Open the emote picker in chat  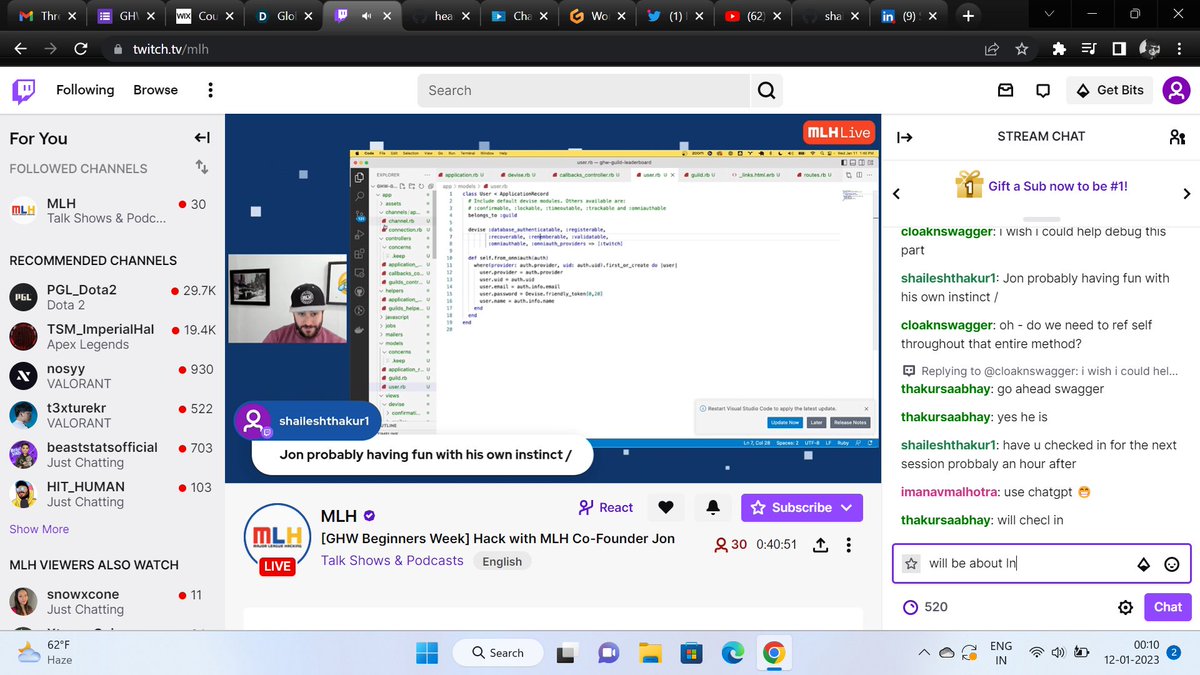click(1171, 564)
